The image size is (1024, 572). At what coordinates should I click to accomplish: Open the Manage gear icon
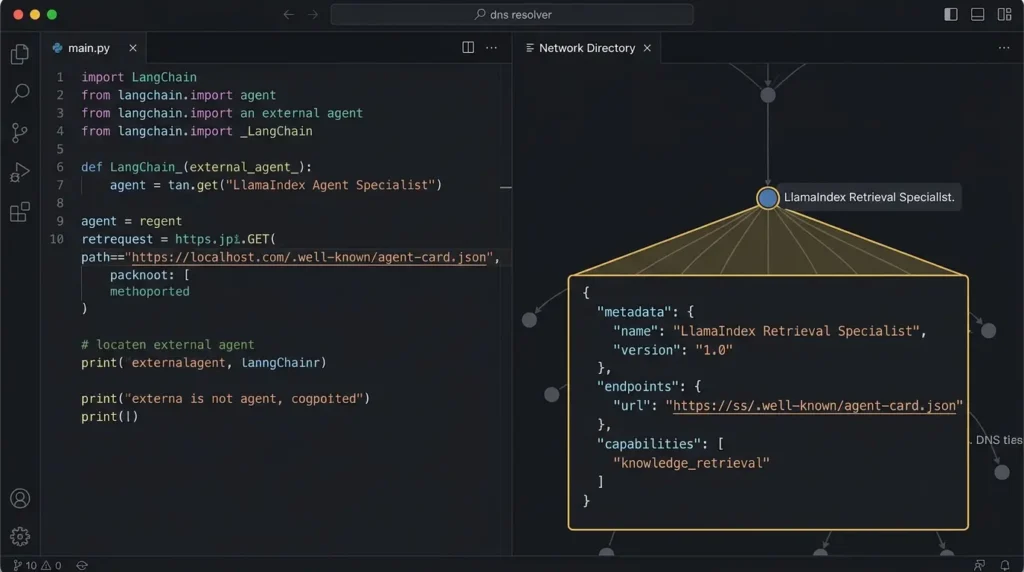(x=20, y=536)
